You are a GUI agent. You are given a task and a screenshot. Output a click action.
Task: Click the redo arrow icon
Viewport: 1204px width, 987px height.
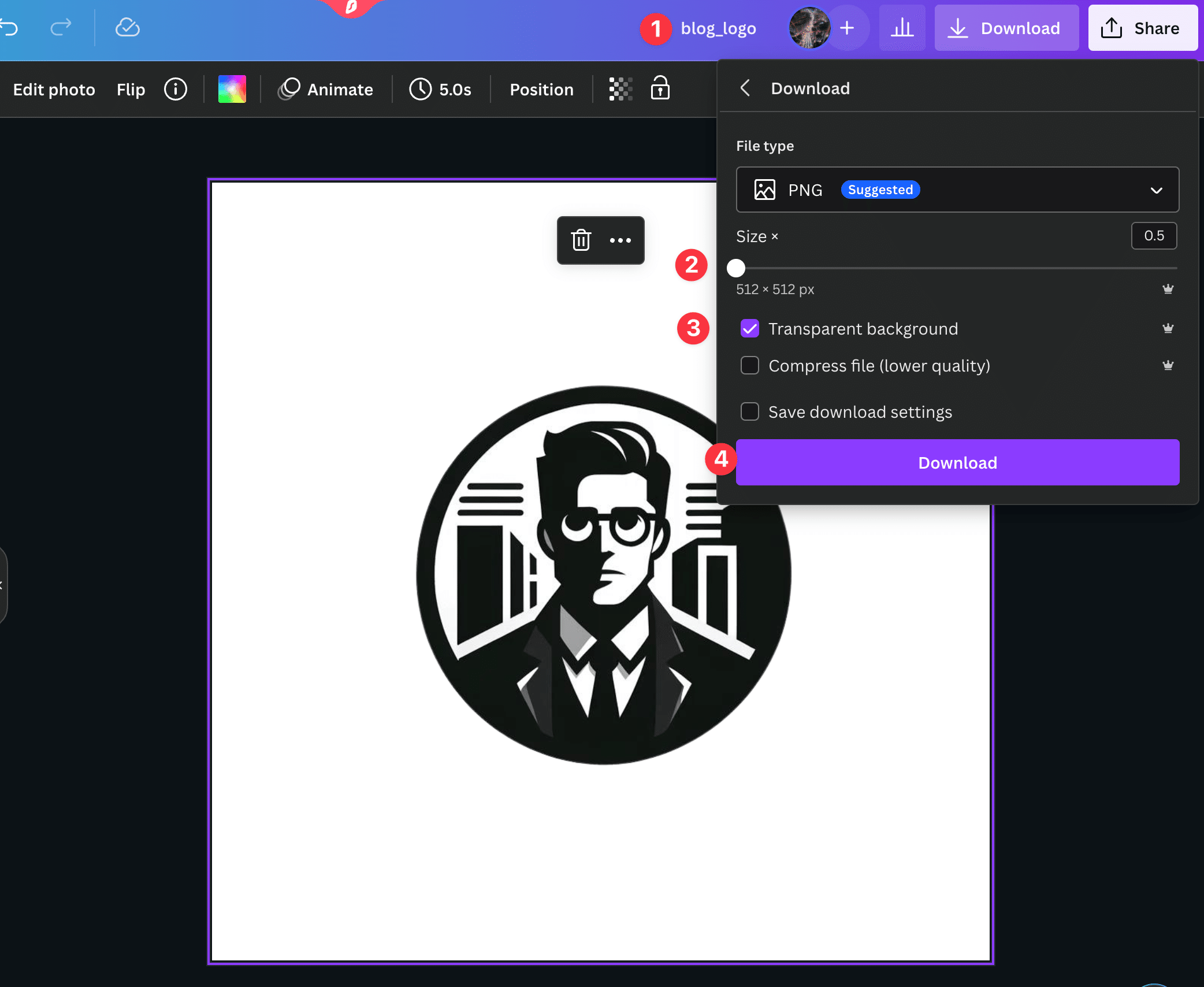click(x=61, y=27)
